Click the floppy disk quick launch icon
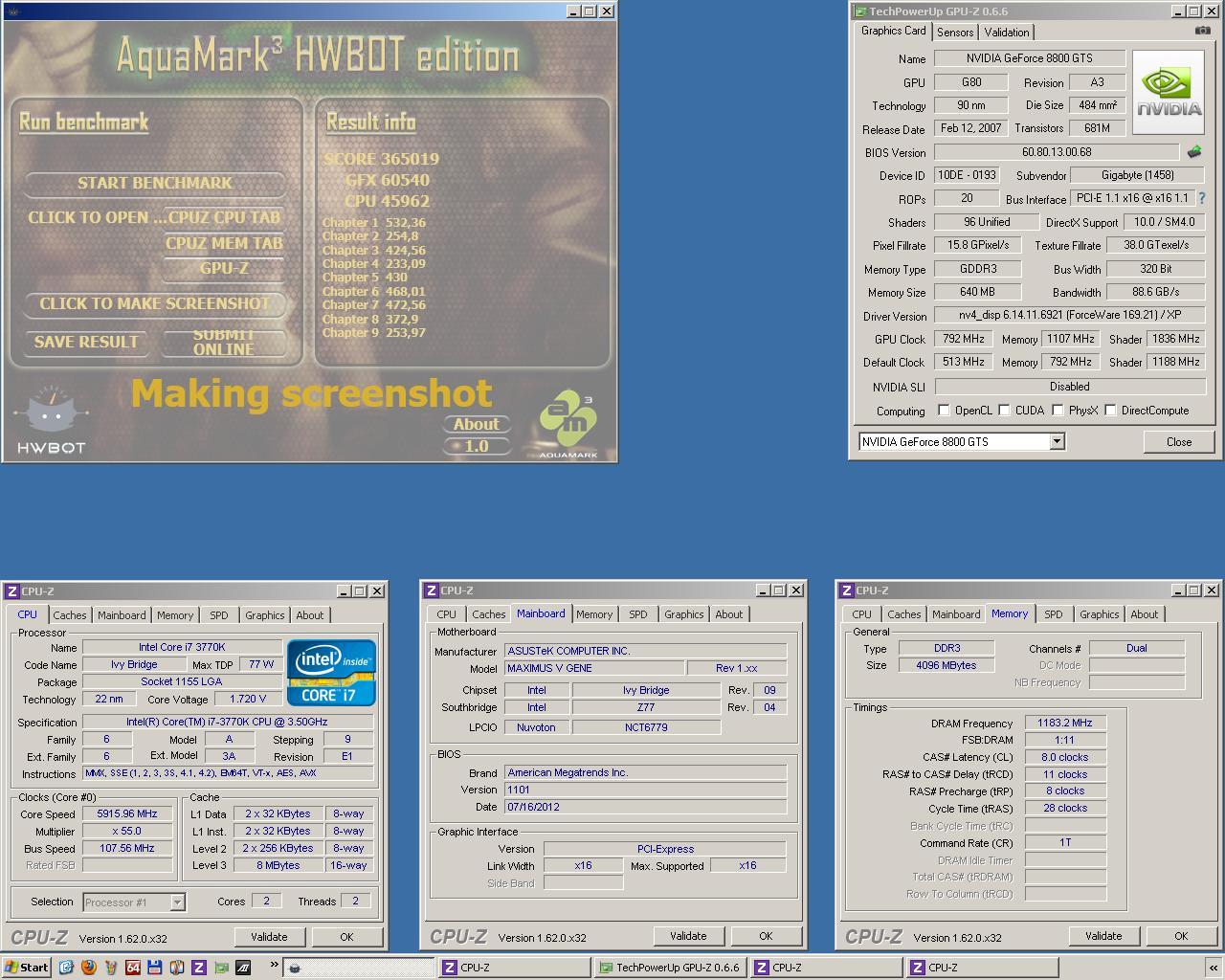The height and width of the screenshot is (980, 1225). coord(154,968)
